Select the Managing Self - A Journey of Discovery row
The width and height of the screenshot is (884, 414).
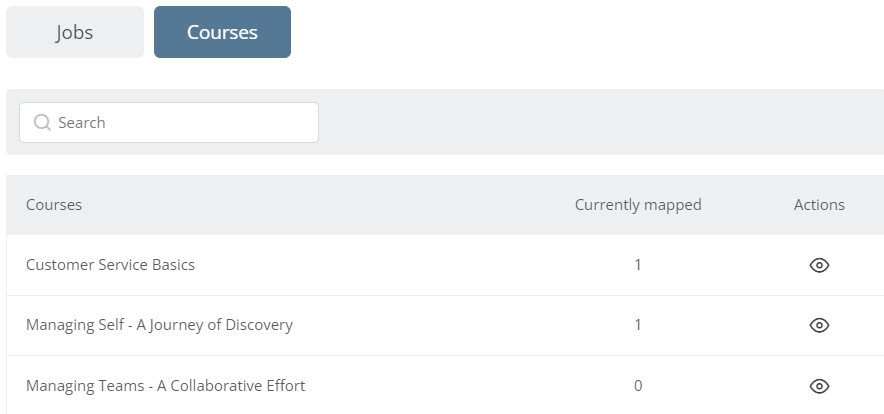pos(445,325)
